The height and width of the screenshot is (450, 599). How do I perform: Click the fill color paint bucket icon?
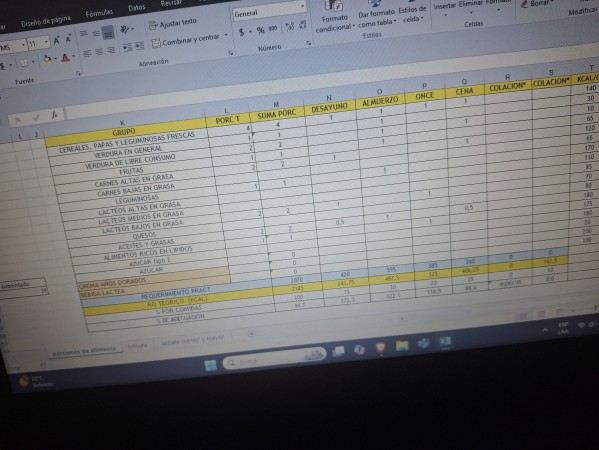click(47, 59)
